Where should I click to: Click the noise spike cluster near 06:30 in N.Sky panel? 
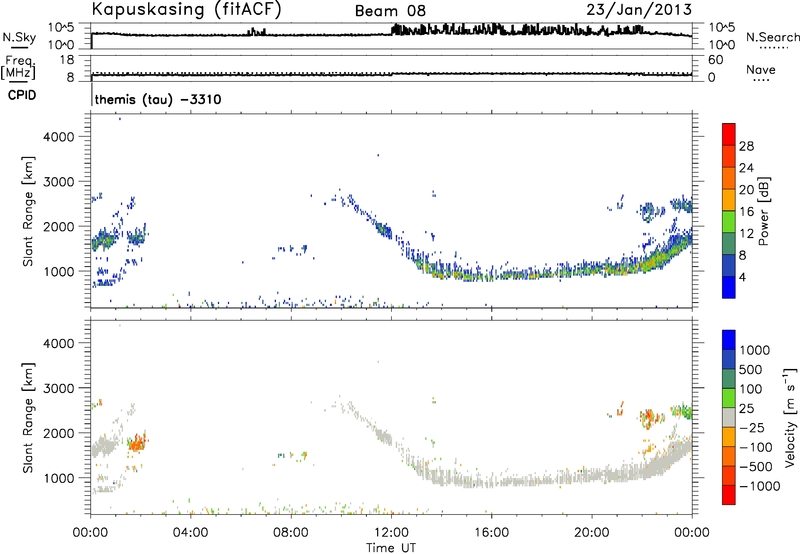point(257,32)
